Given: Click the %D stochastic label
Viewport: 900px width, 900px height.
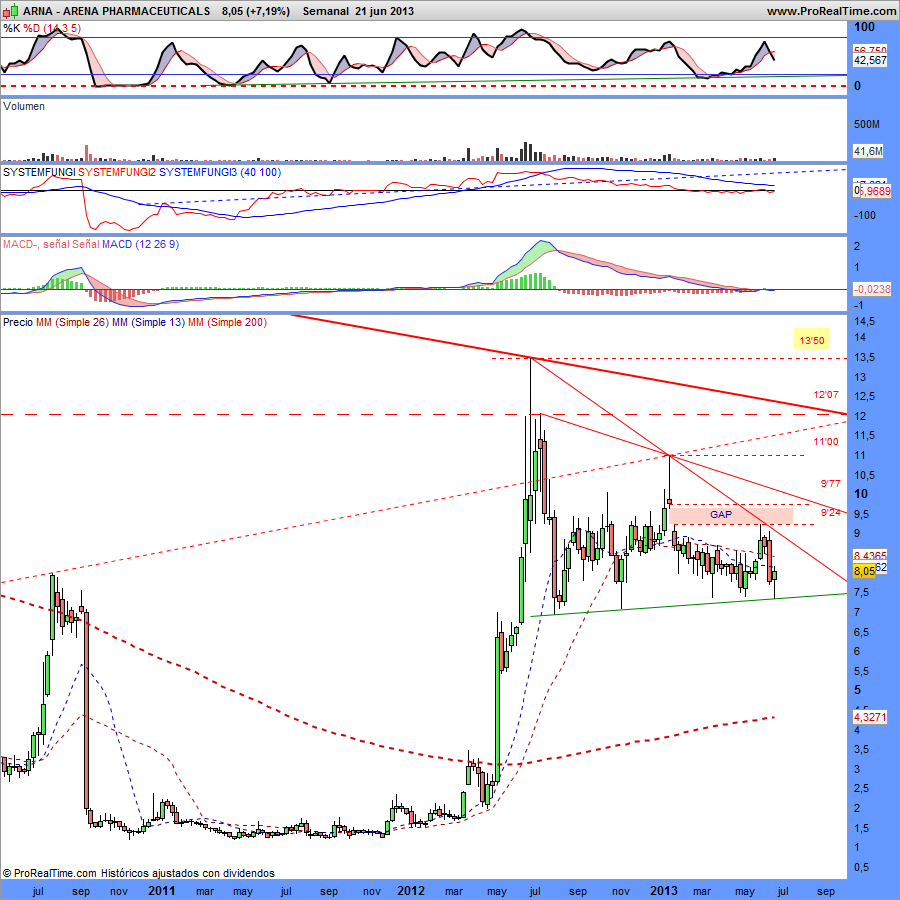Looking at the screenshot, I should pos(32,28).
